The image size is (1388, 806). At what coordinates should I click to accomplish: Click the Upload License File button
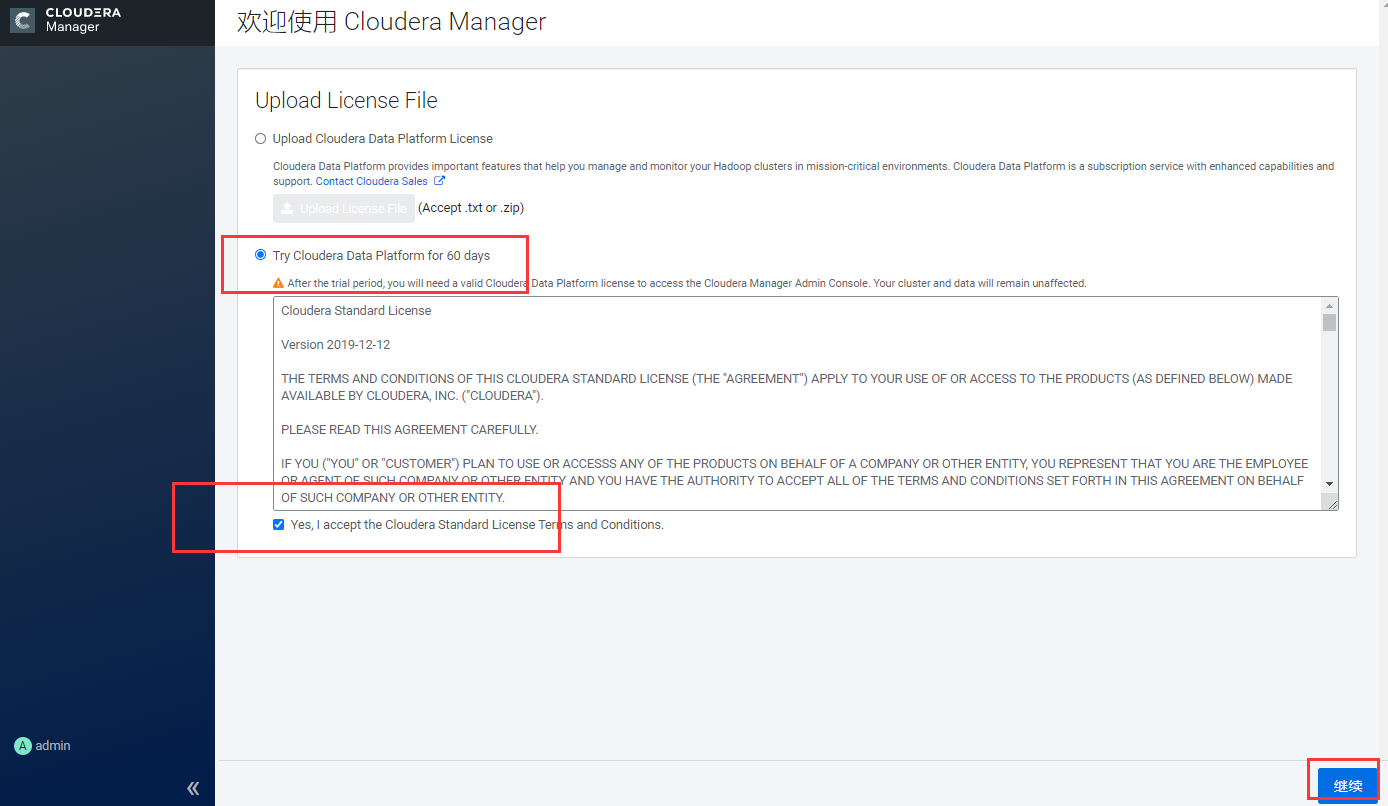(344, 208)
